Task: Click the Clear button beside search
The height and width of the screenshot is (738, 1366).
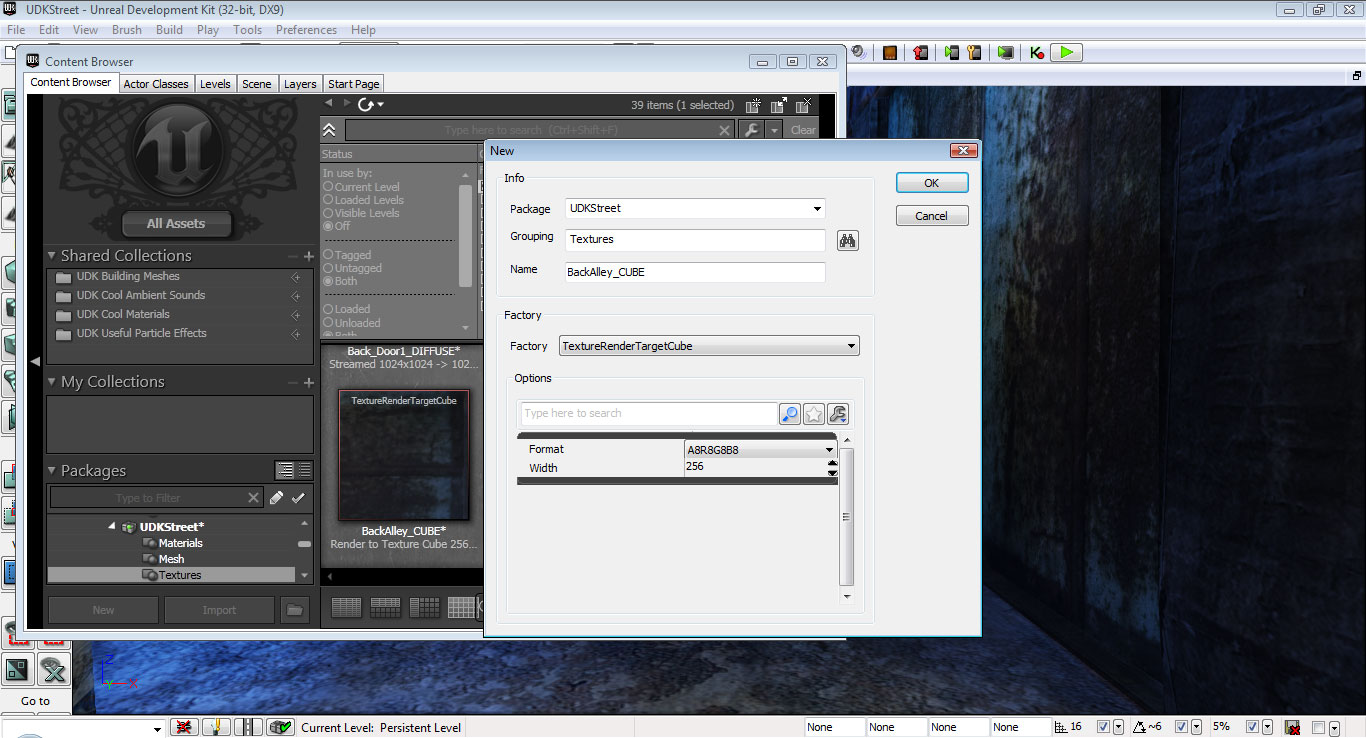Action: [803, 130]
